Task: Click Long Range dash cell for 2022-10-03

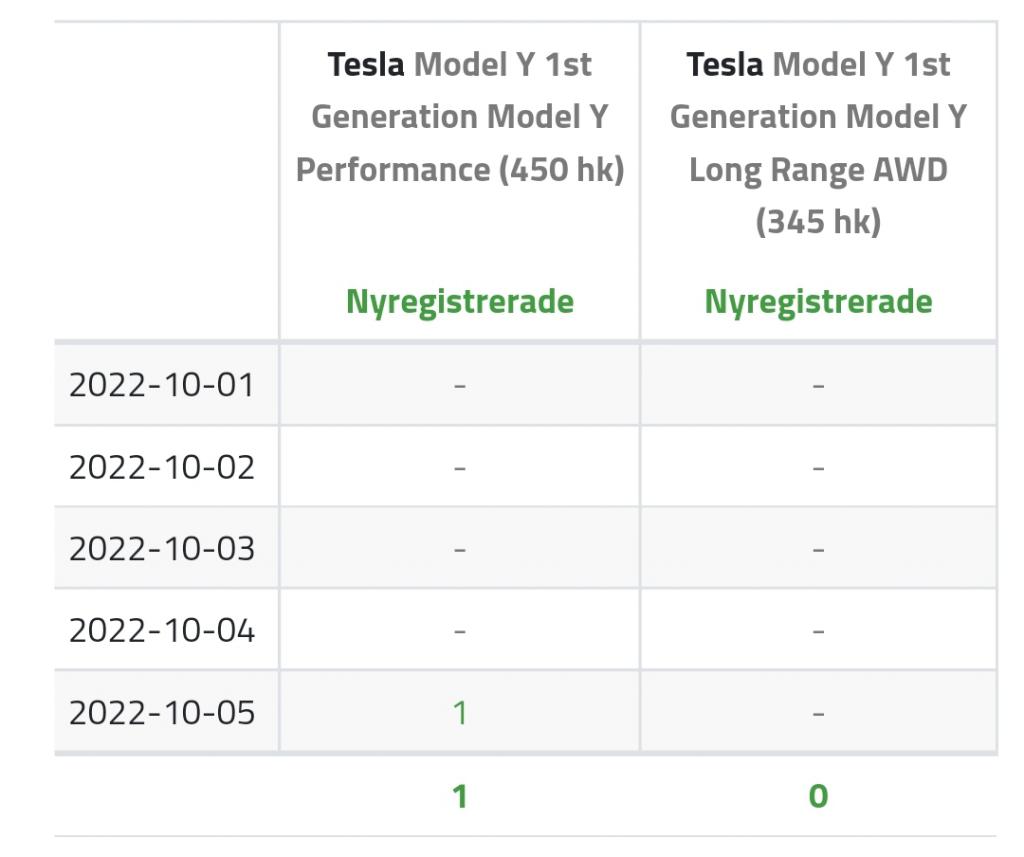Action: coord(818,549)
